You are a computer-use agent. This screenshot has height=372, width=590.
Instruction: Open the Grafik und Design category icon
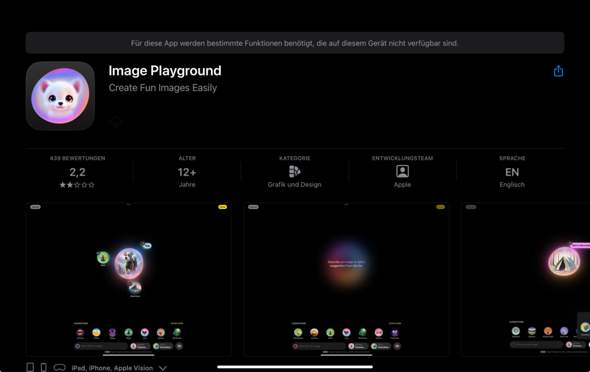[294, 171]
